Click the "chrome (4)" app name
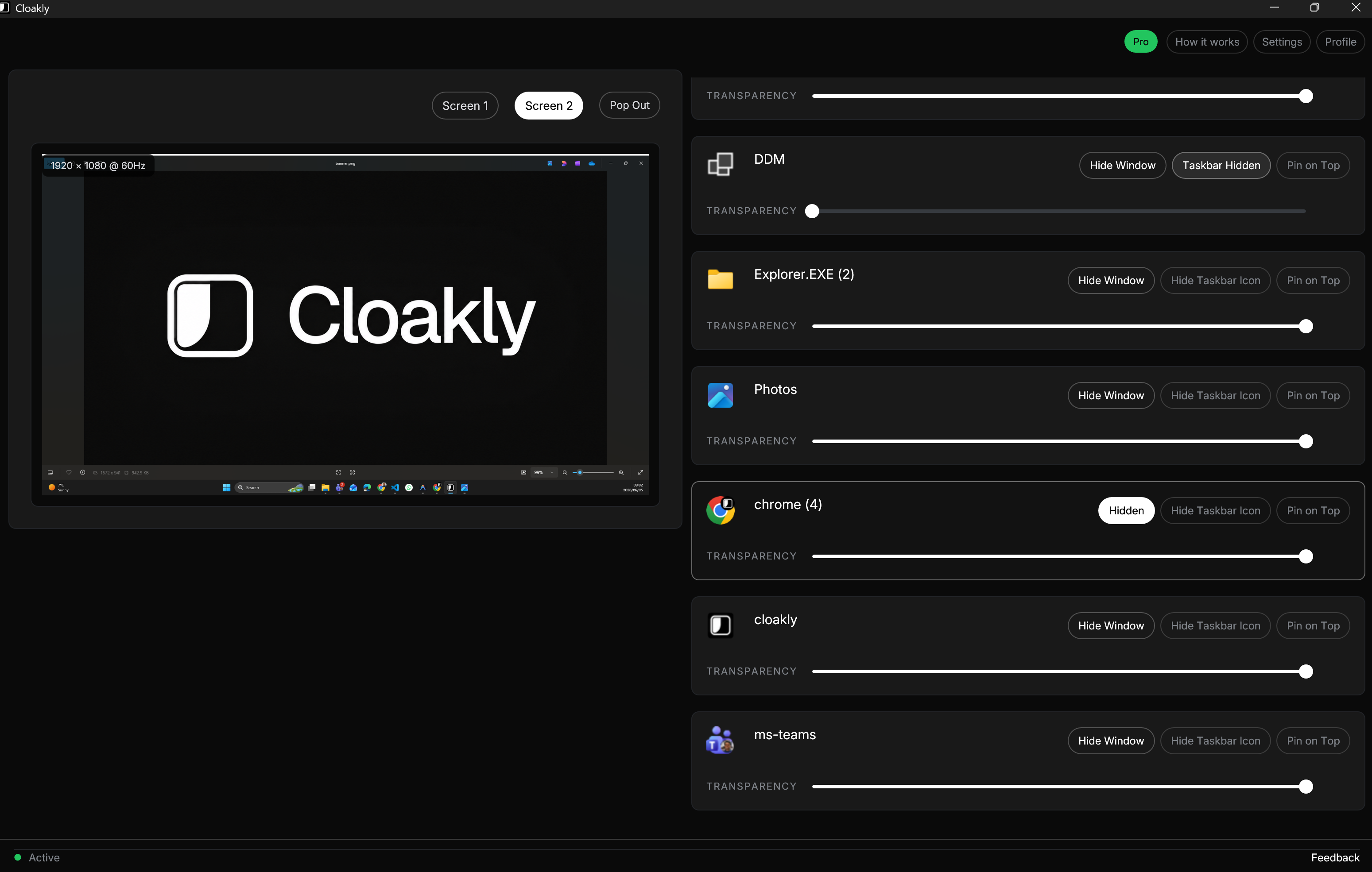Screen dimensions: 1372x872 point(788,504)
